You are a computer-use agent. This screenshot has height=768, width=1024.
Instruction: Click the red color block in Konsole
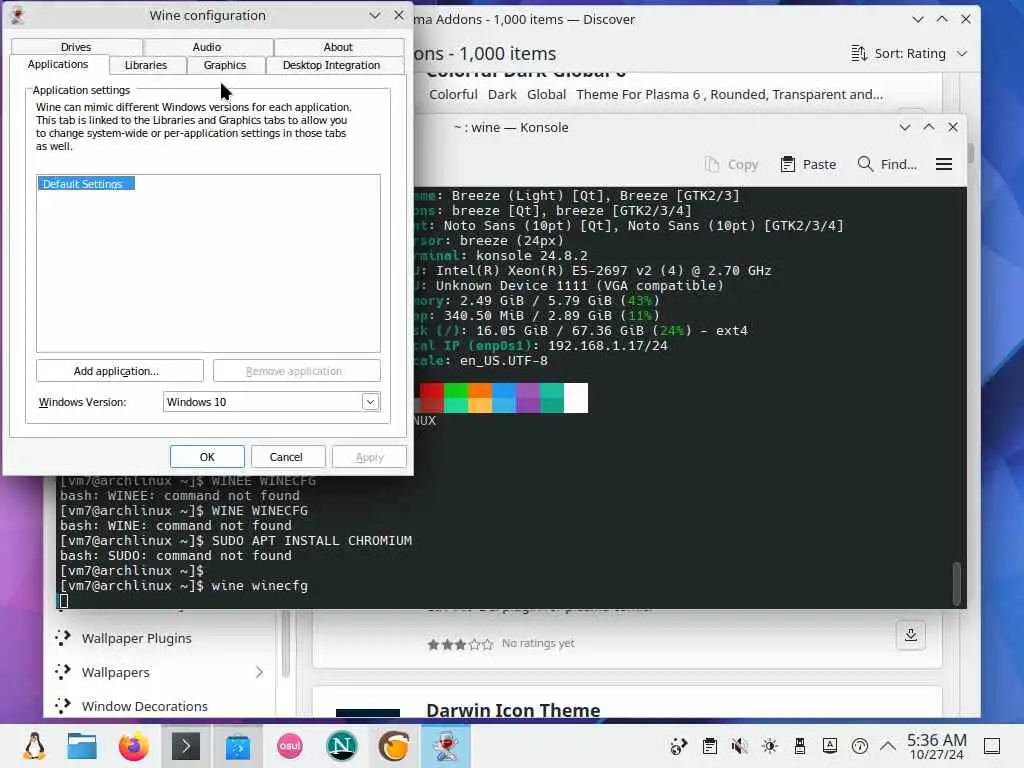click(x=432, y=398)
